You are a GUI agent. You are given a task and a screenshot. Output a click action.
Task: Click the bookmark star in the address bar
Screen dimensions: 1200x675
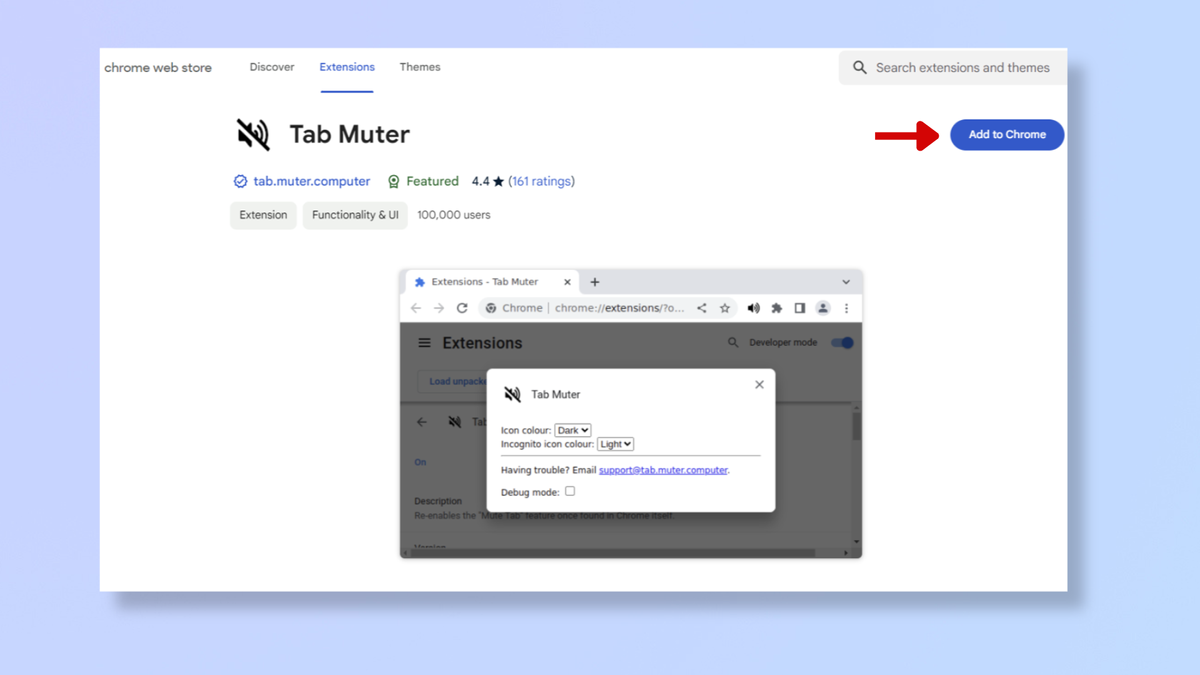[725, 308]
